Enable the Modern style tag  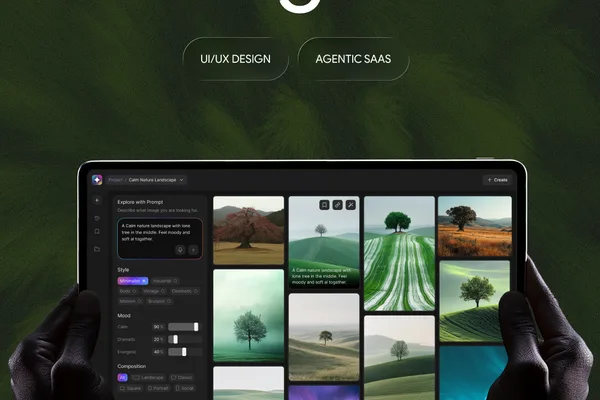[130, 301]
